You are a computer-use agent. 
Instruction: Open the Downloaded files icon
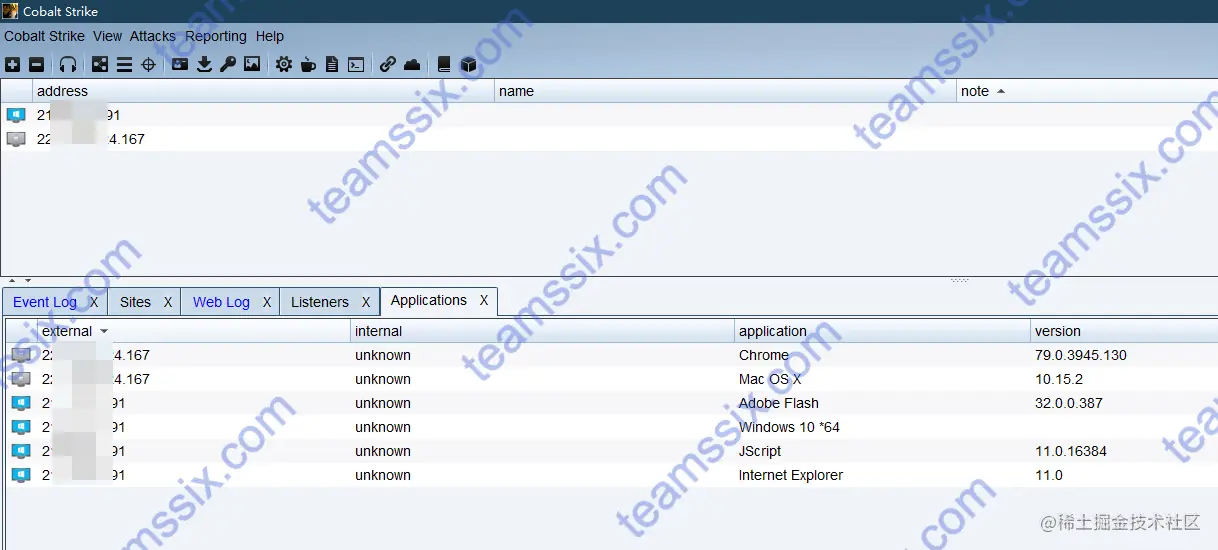pos(204,64)
